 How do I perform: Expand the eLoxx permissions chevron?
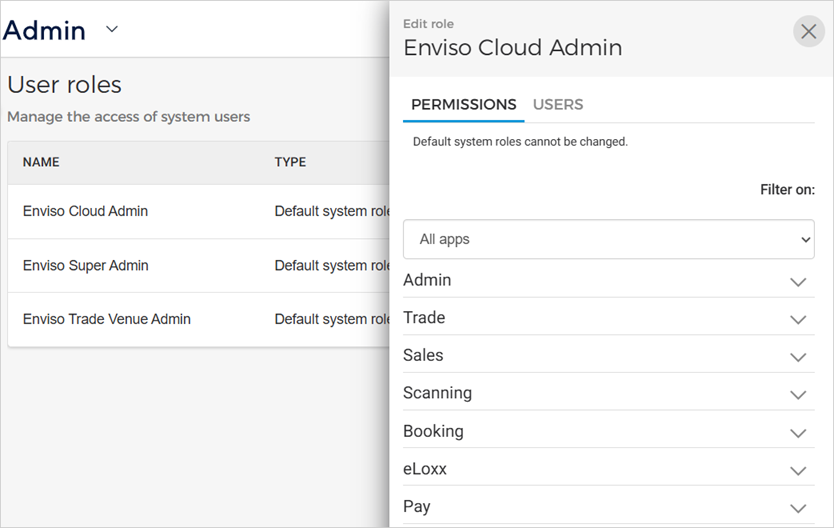coord(797,470)
